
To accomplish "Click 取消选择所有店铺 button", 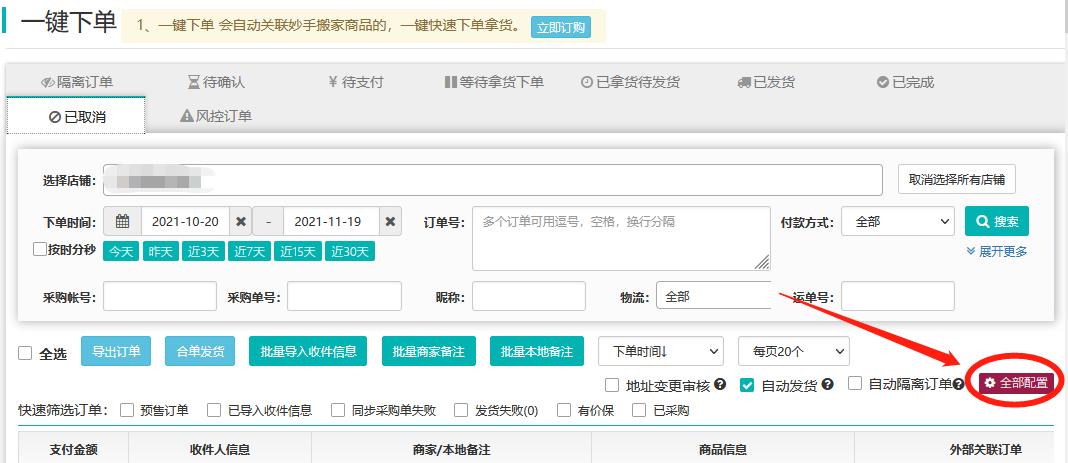I will [x=956, y=180].
